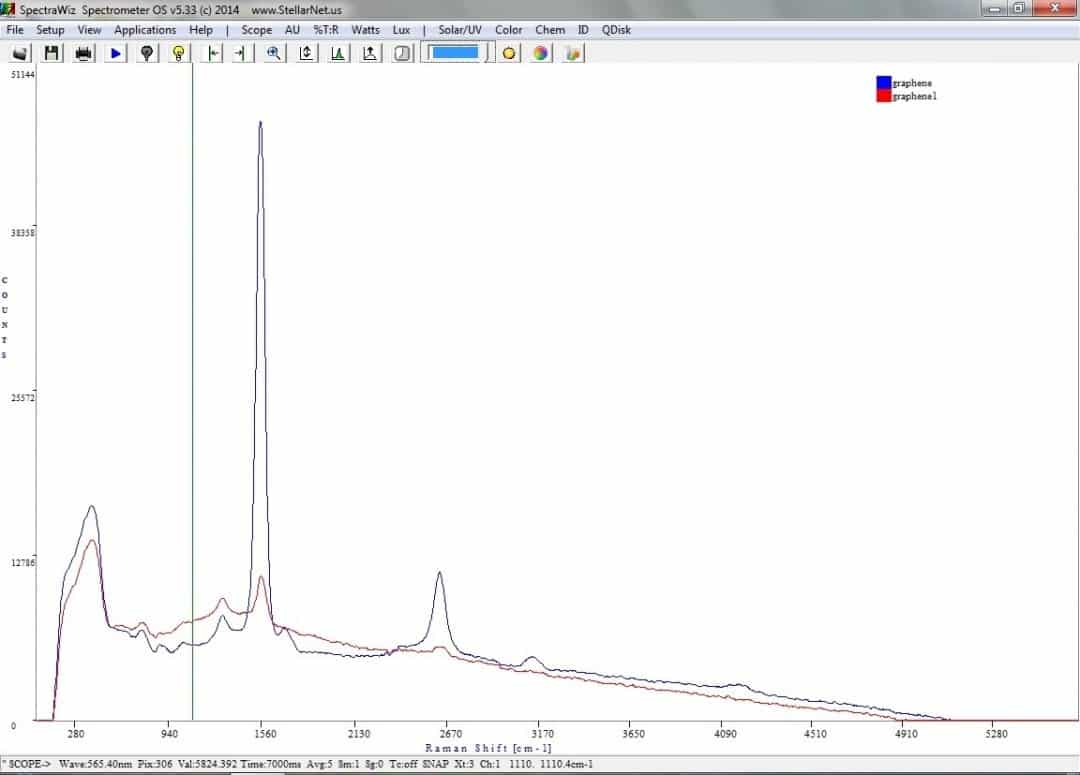This screenshot has height=775, width=1080.
Task: Open the Scope menu
Action: tap(257, 30)
